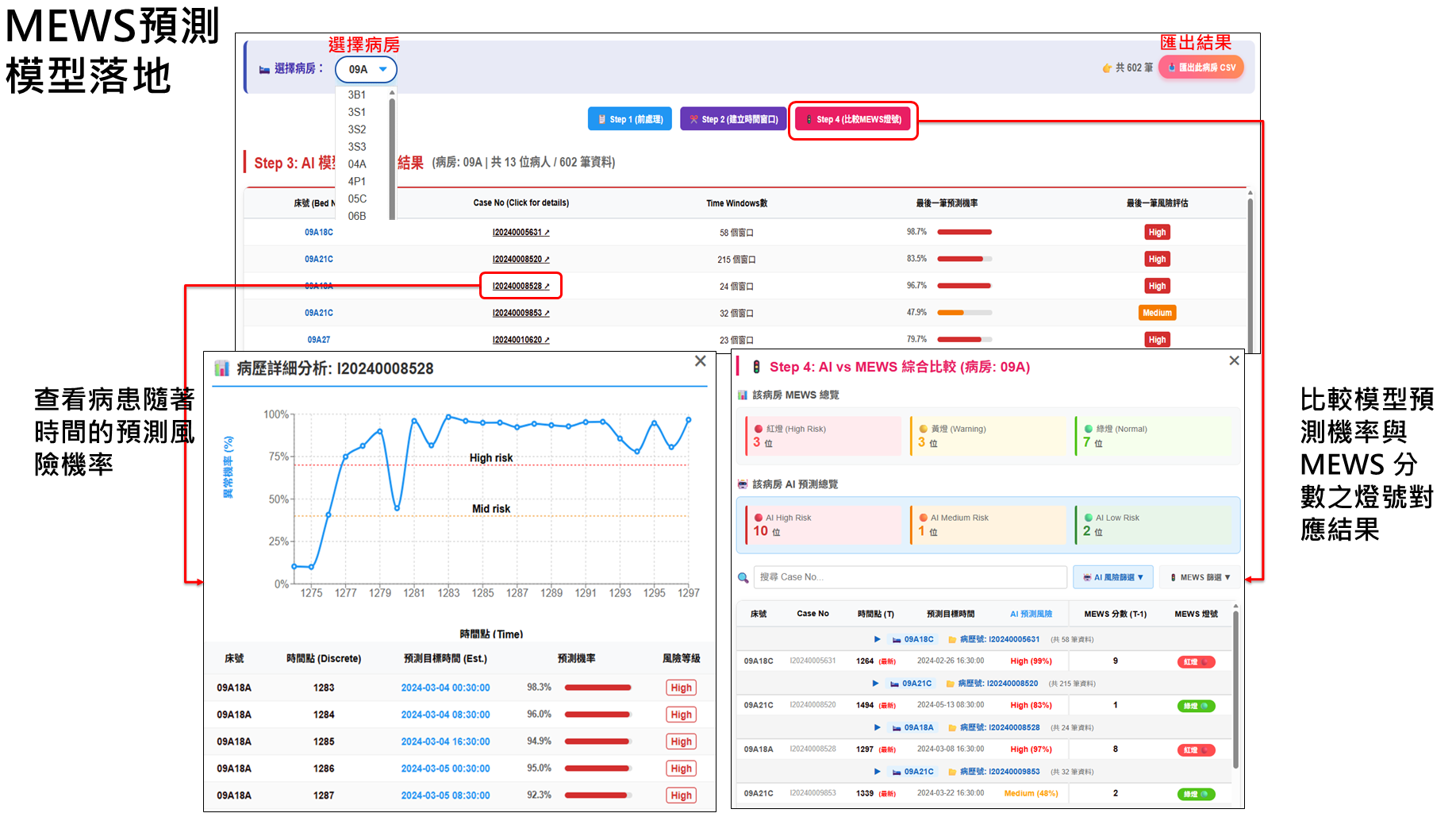
Task: Click the 紅燈 MEWS badge for 09A18C
Action: (1196, 661)
